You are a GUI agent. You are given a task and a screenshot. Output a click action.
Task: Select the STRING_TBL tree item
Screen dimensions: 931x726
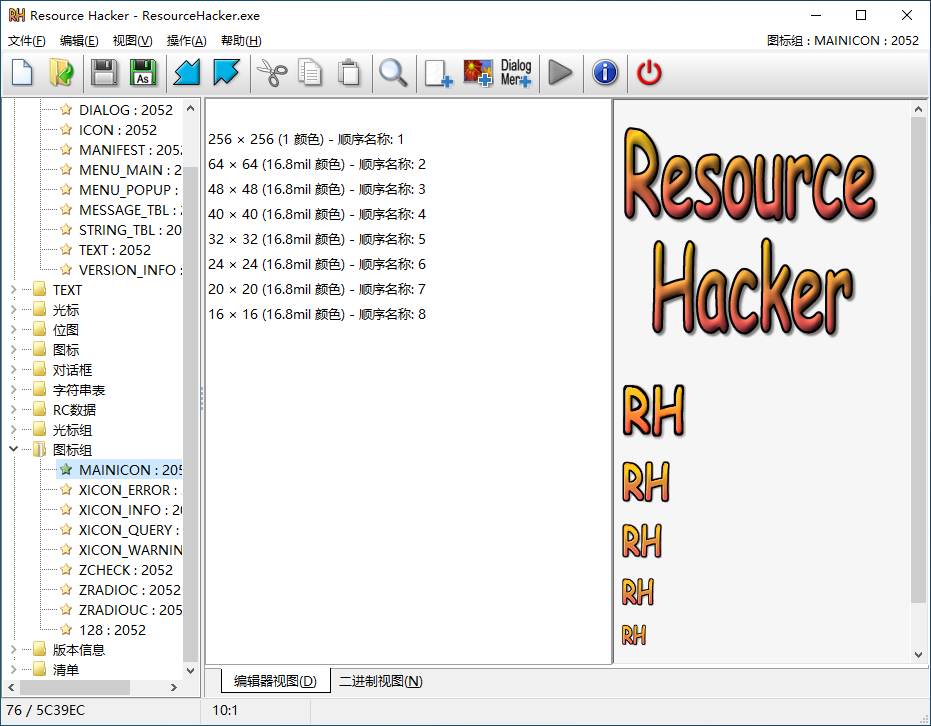[121, 230]
